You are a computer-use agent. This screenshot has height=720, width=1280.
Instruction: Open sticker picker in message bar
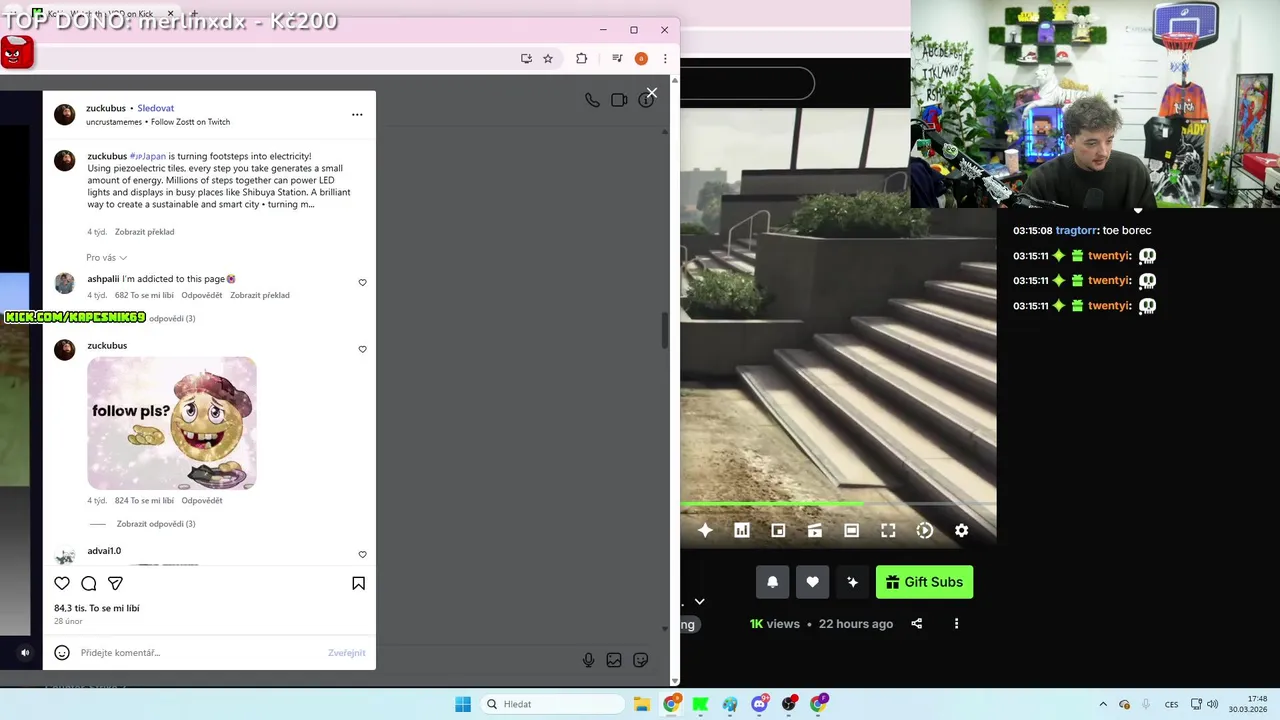[641, 660]
